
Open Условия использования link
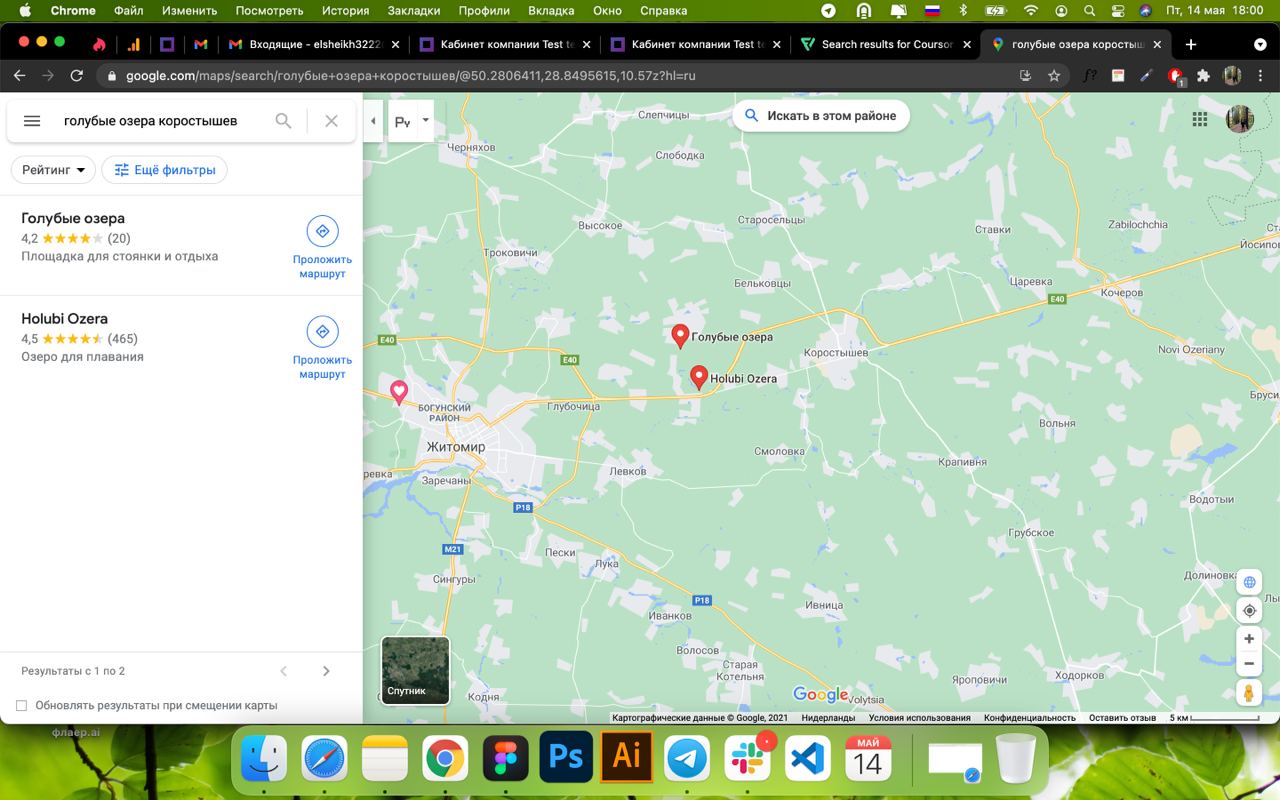[919, 718]
